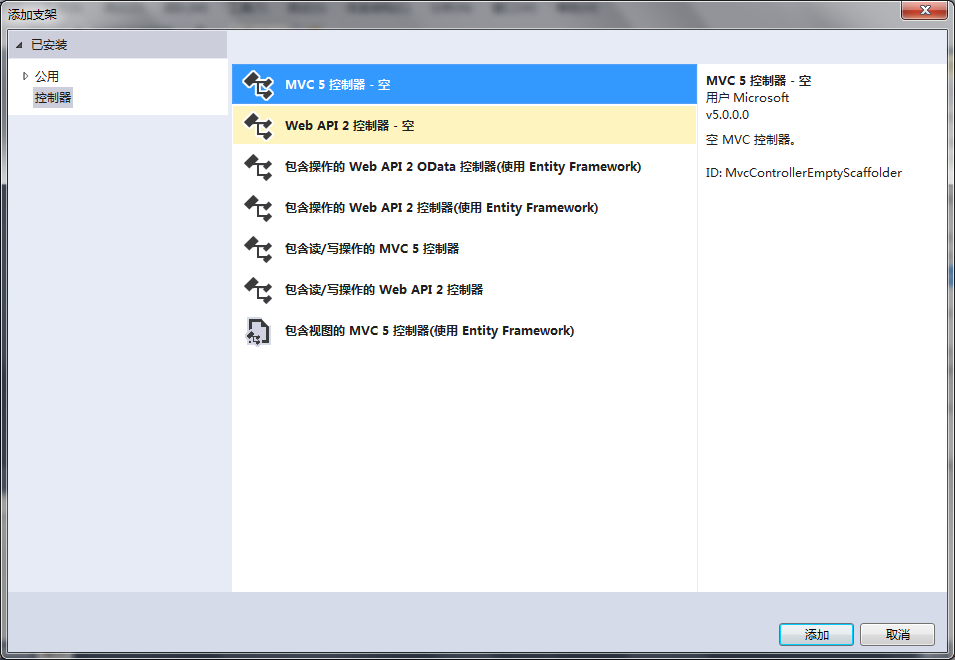Click the 用户 Microsoft text in details
The height and width of the screenshot is (660, 955).
pyautogui.click(x=747, y=97)
